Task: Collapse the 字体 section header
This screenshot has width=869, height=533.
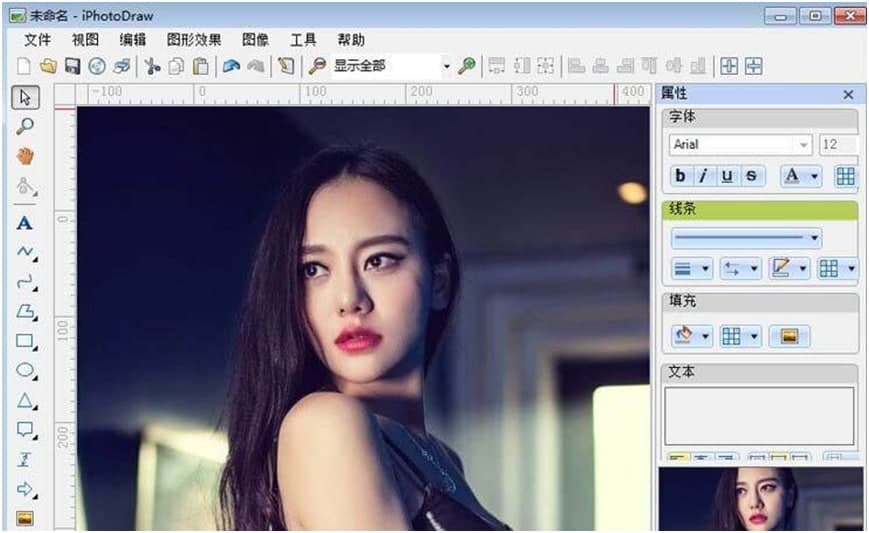Action: (x=760, y=117)
